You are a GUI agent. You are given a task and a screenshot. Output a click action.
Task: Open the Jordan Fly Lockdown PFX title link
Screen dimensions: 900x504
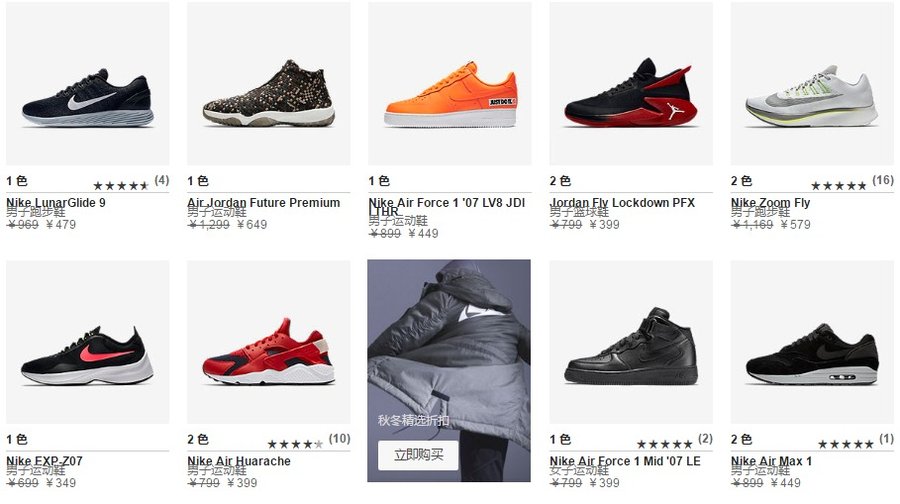click(x=622, y=203)
